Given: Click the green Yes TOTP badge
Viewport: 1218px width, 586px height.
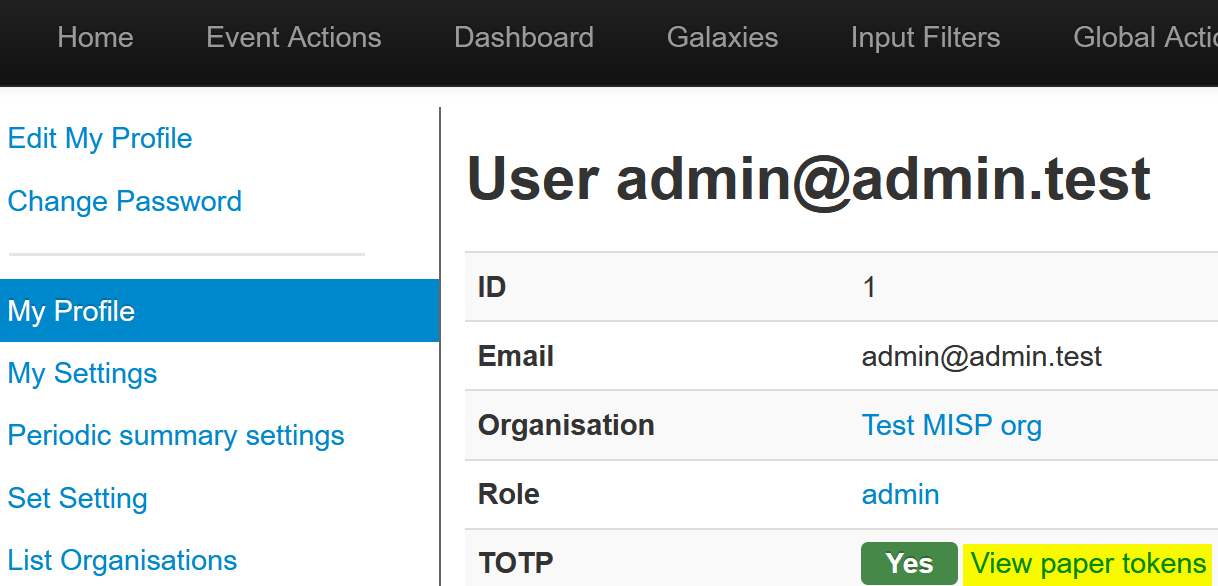Looking at the screenshot, I should [909, 563].
